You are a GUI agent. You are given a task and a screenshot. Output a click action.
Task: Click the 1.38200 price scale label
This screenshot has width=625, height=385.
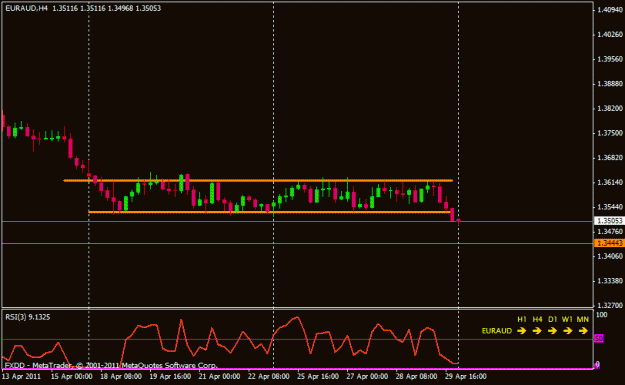pyautogui.click(x=610, y=108)
